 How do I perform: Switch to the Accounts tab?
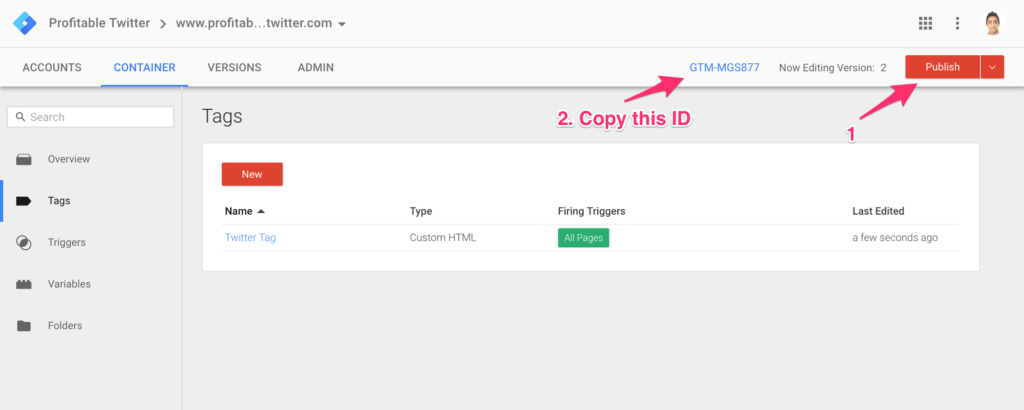click(x=52, y=67)
